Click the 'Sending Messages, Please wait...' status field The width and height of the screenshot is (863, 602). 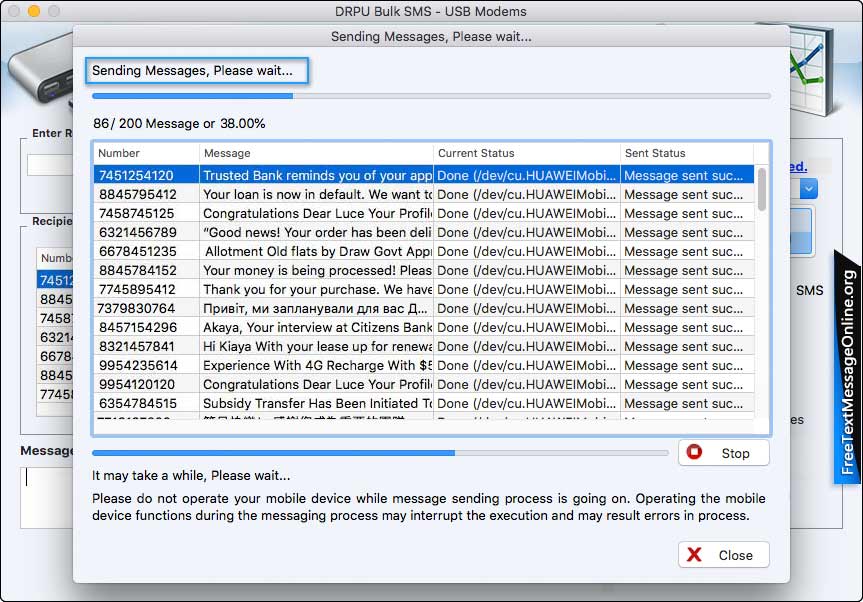click(x=197, y=70)
